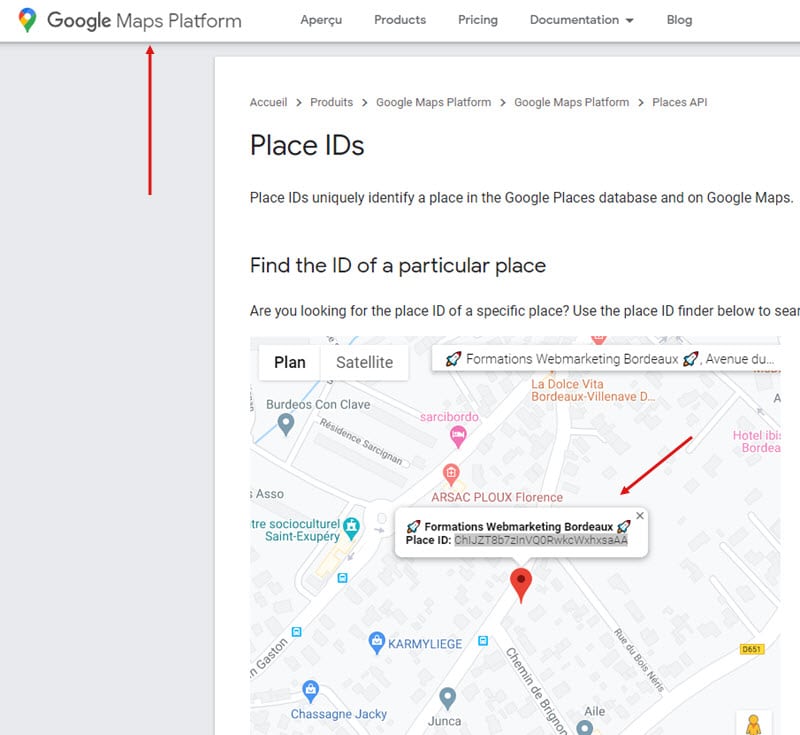This screenshot has height=735, width=800.
Task: Click the Aile grey location pin
Action: (x=585, y=727)
